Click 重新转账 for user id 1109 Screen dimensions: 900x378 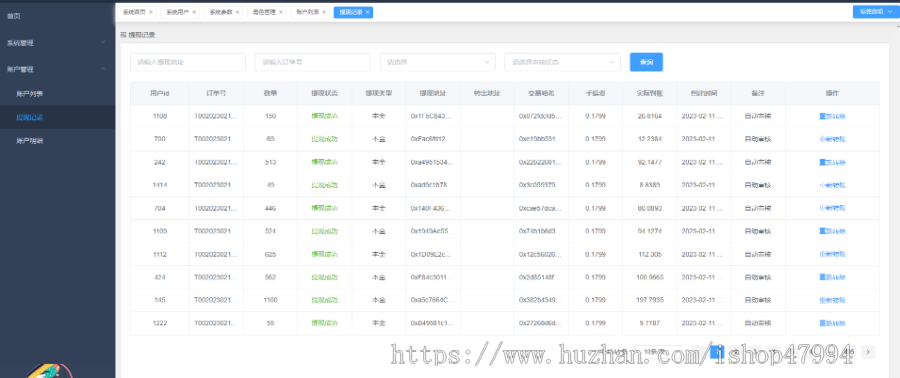[x=832, y=231]
